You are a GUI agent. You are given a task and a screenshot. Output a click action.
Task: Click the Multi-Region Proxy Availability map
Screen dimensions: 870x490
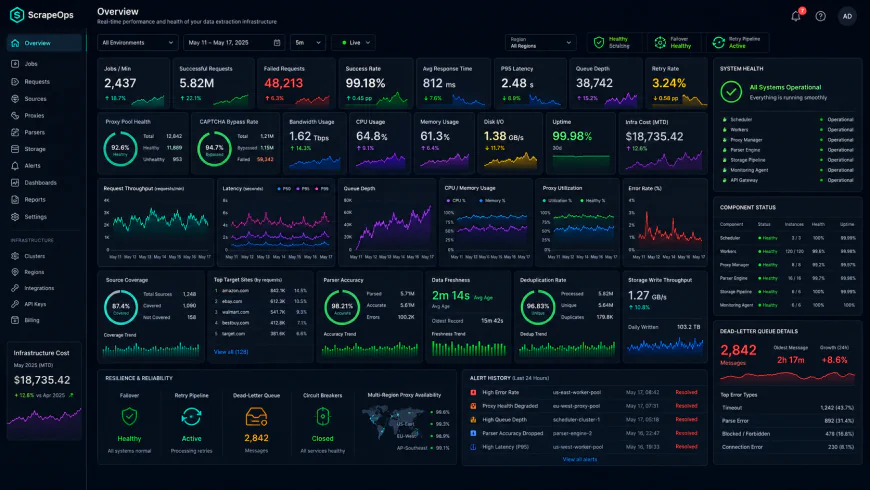click(394, 423)
